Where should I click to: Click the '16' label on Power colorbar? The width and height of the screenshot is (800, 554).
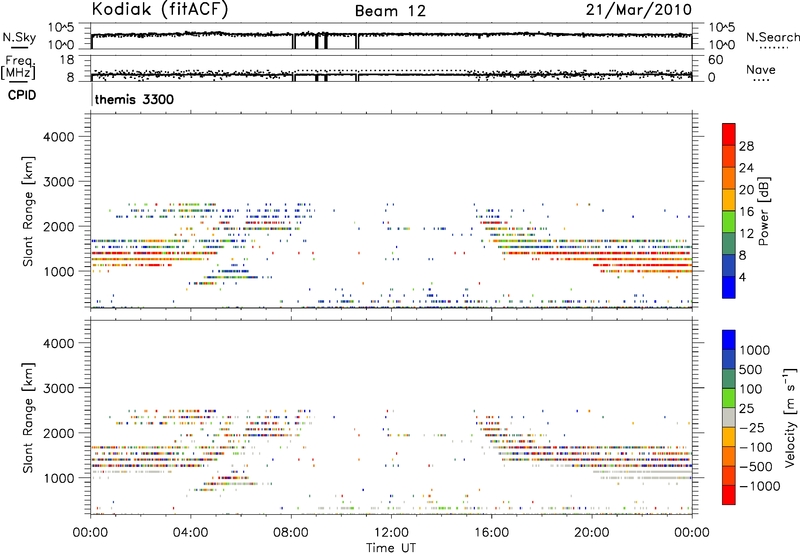click(x=746, y=212)
